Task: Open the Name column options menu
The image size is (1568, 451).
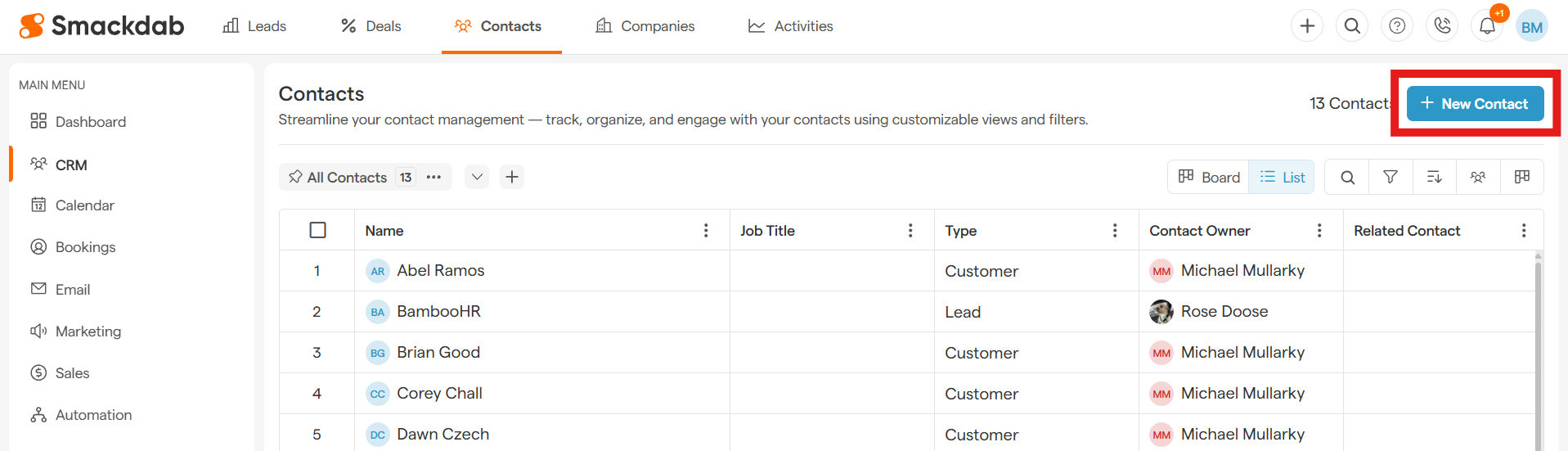Action: point(706,231)
